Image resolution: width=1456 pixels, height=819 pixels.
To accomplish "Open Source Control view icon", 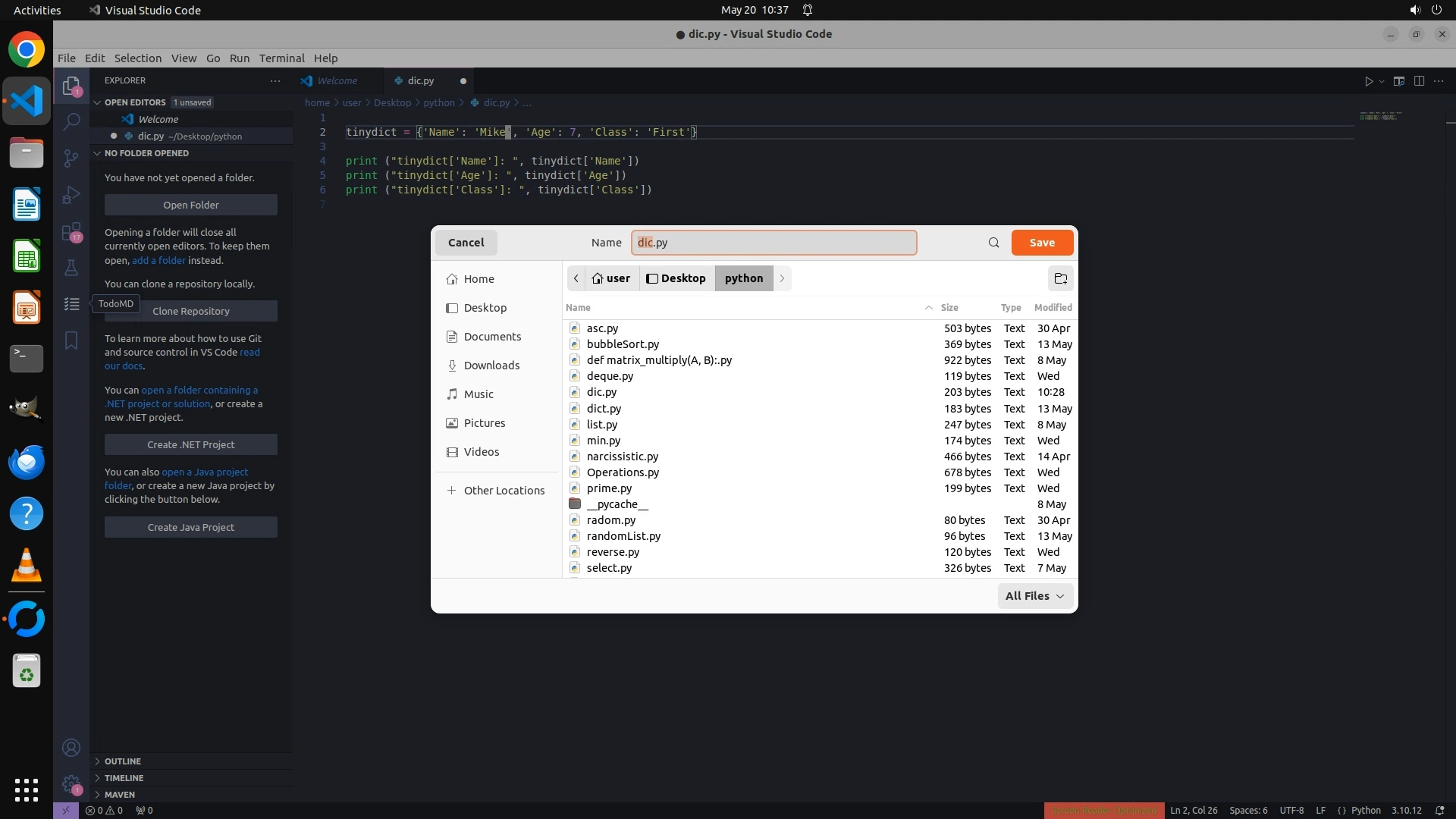I will tap(71, 158).
